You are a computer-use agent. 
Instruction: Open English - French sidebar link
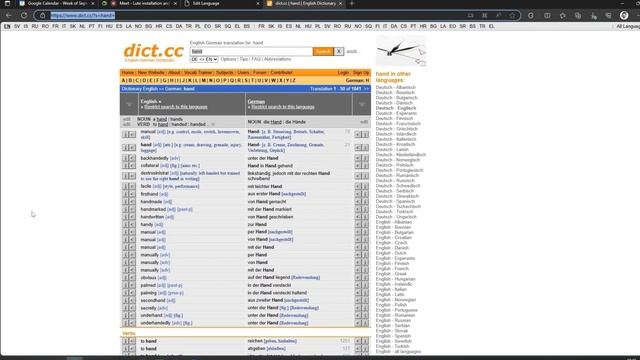392,269
